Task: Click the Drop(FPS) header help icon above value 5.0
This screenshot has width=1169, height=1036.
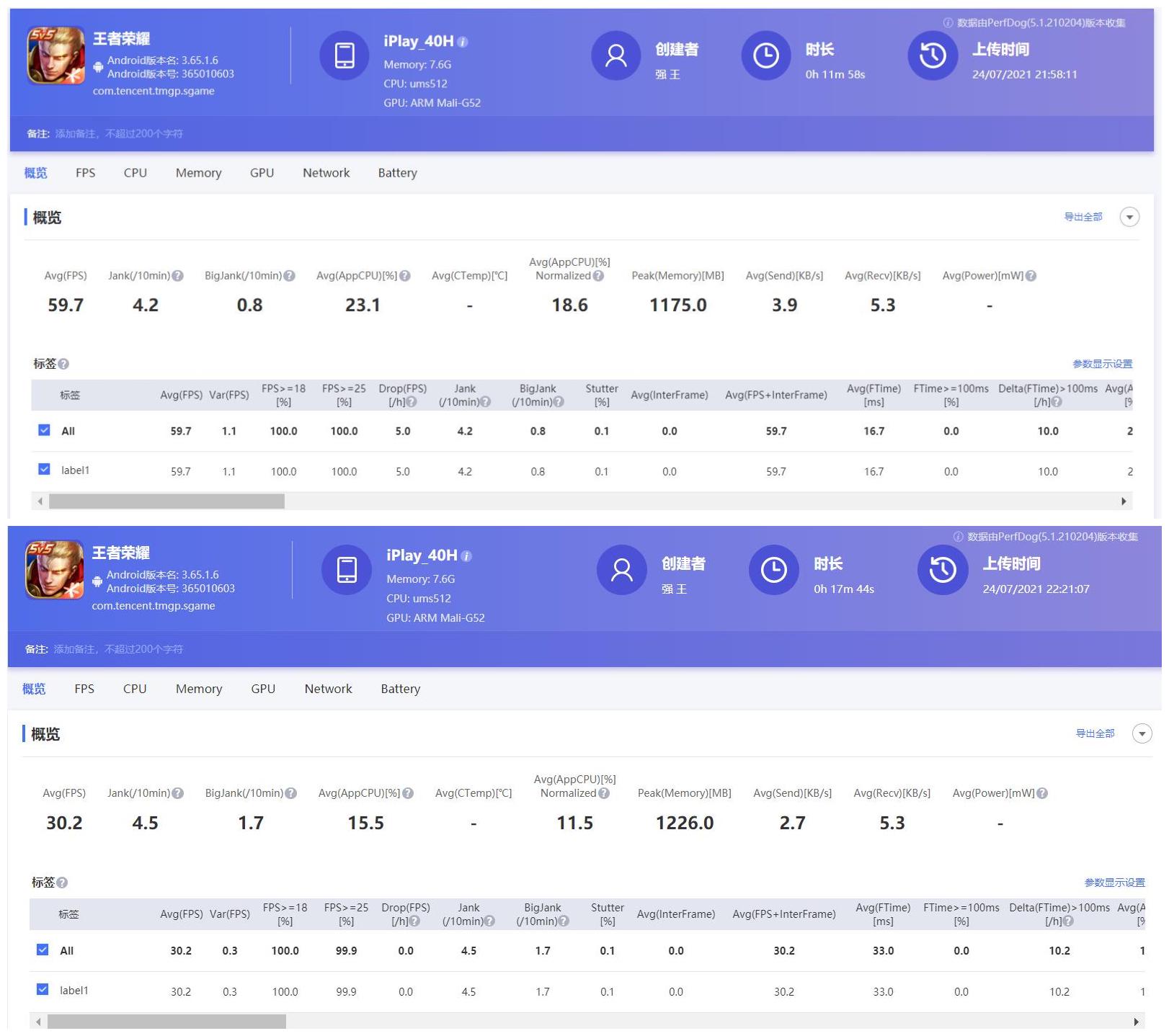Action: (412, 402)
